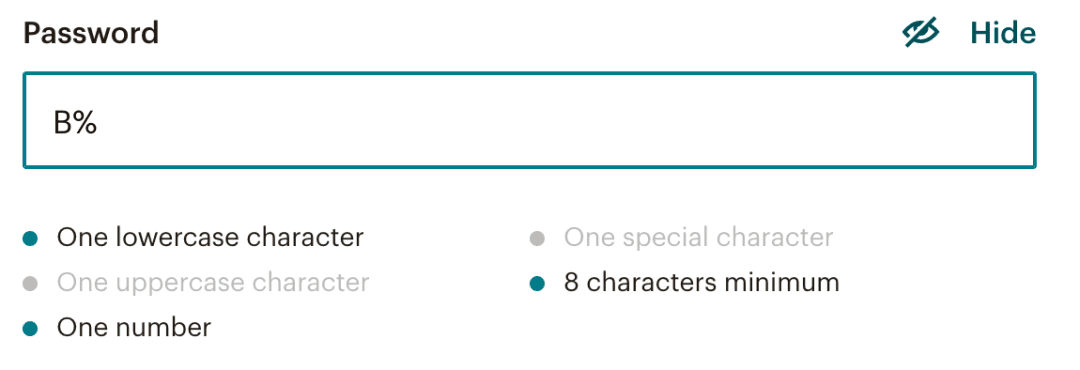Click the gray bullet beside special character
Viewport: 1080px width, 370px height.
537,239
